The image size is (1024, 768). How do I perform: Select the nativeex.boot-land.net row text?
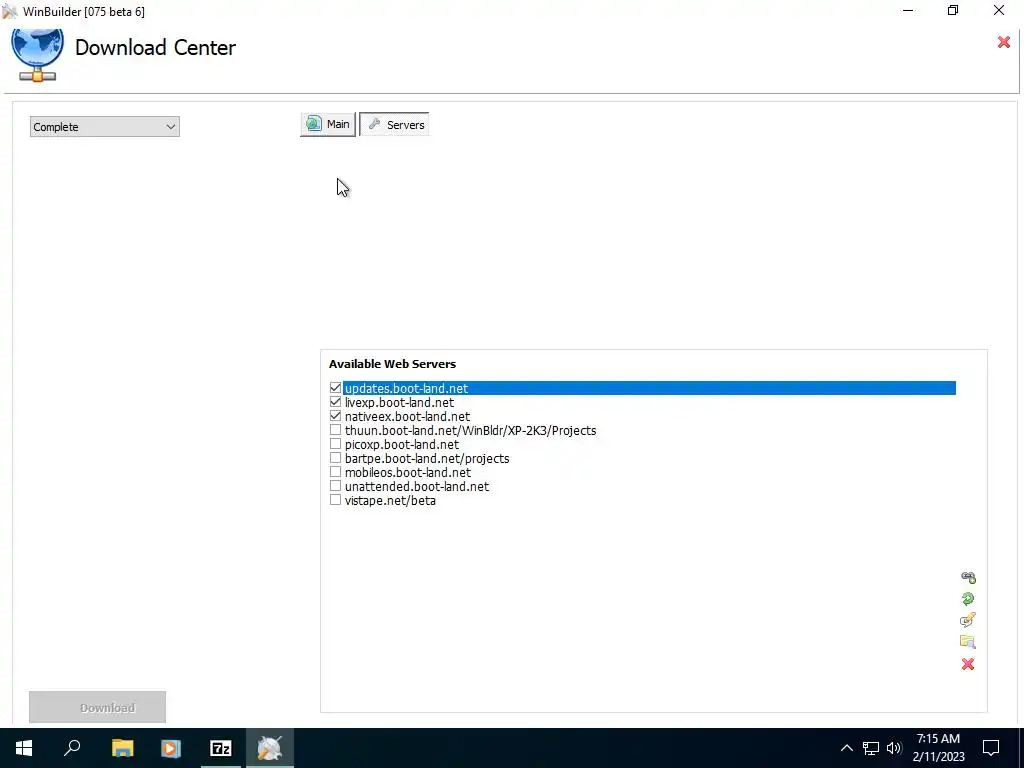pyautogui.click(x=407, y=417)
